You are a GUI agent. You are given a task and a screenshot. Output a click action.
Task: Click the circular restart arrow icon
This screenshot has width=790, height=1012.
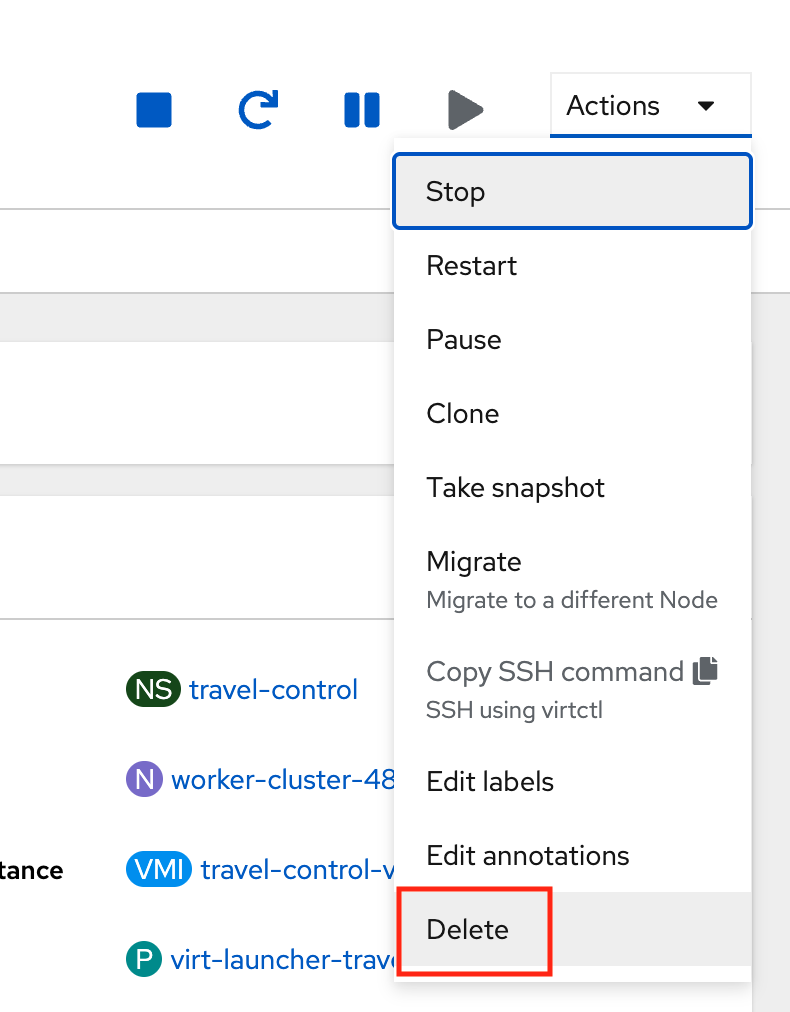(258, 109)
